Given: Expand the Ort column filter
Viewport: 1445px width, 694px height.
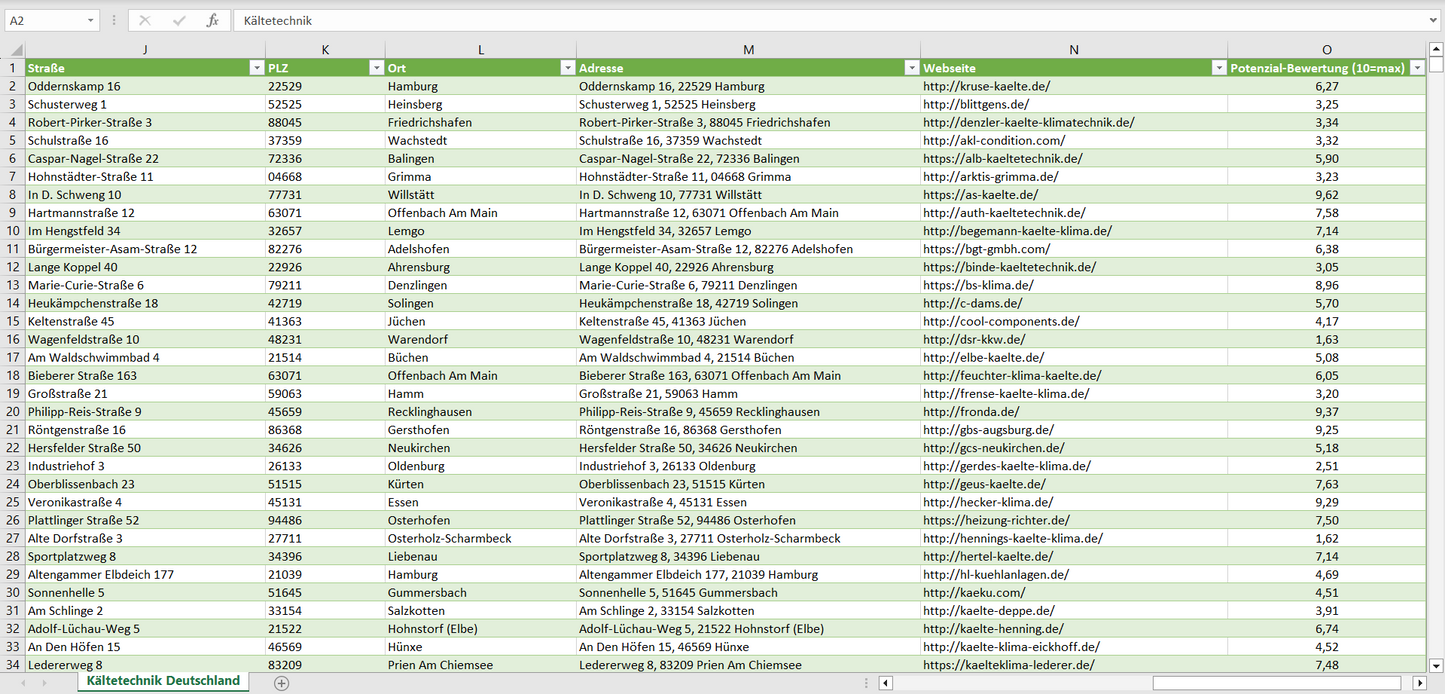Looking at the screenshot, I should pyautogui.click(x=567, y=68).
